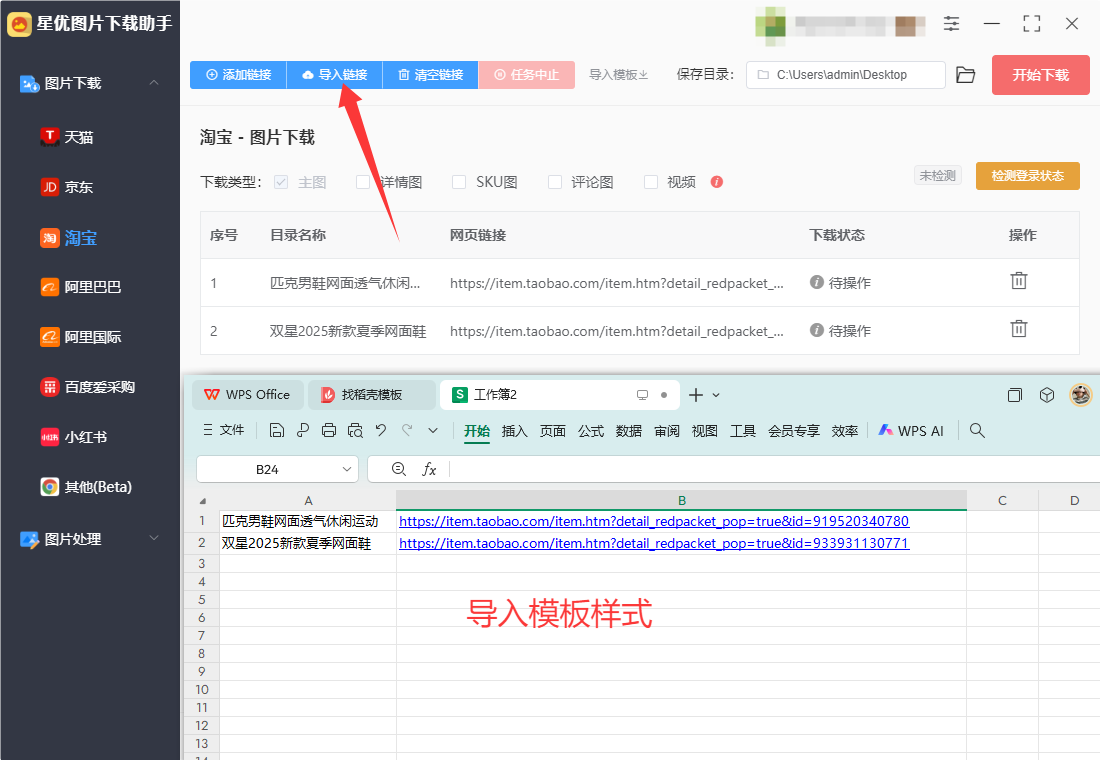The width and height of the screenshot is (1100, 760).
Task: Open the dropdown arrow beside new tab plus
Action: coord(716,395)
